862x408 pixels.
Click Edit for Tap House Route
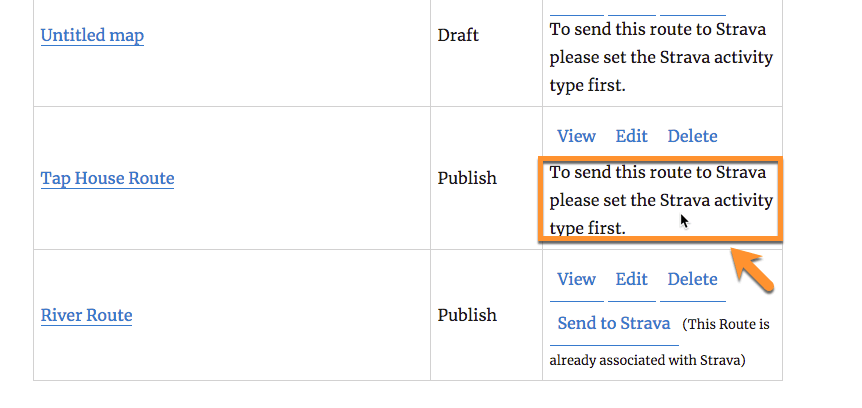click(631, 136)
